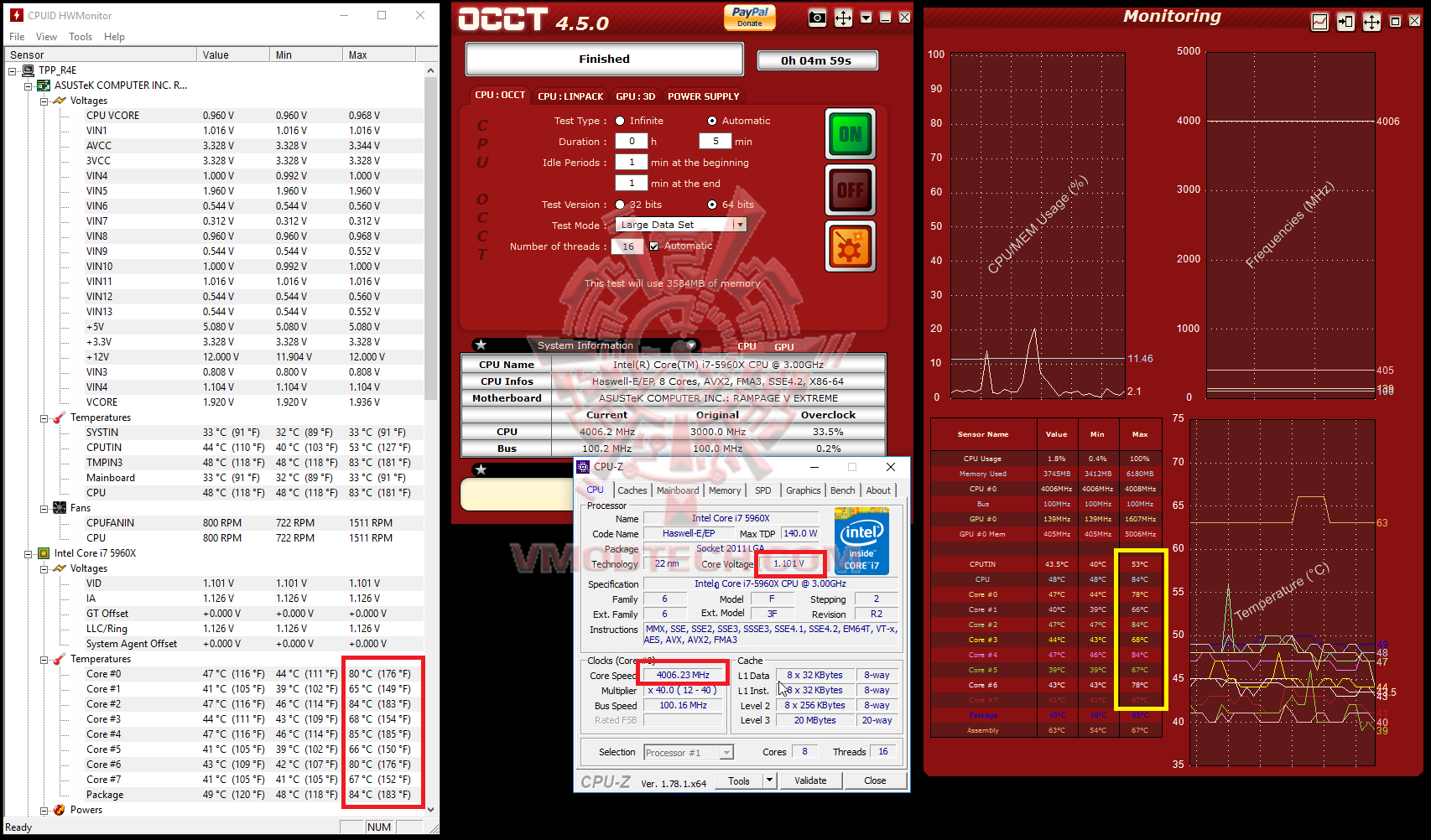This screenshot has height=840, width=1431.
Task: Select the Automatic test type radio button
Action: (712, 121)
